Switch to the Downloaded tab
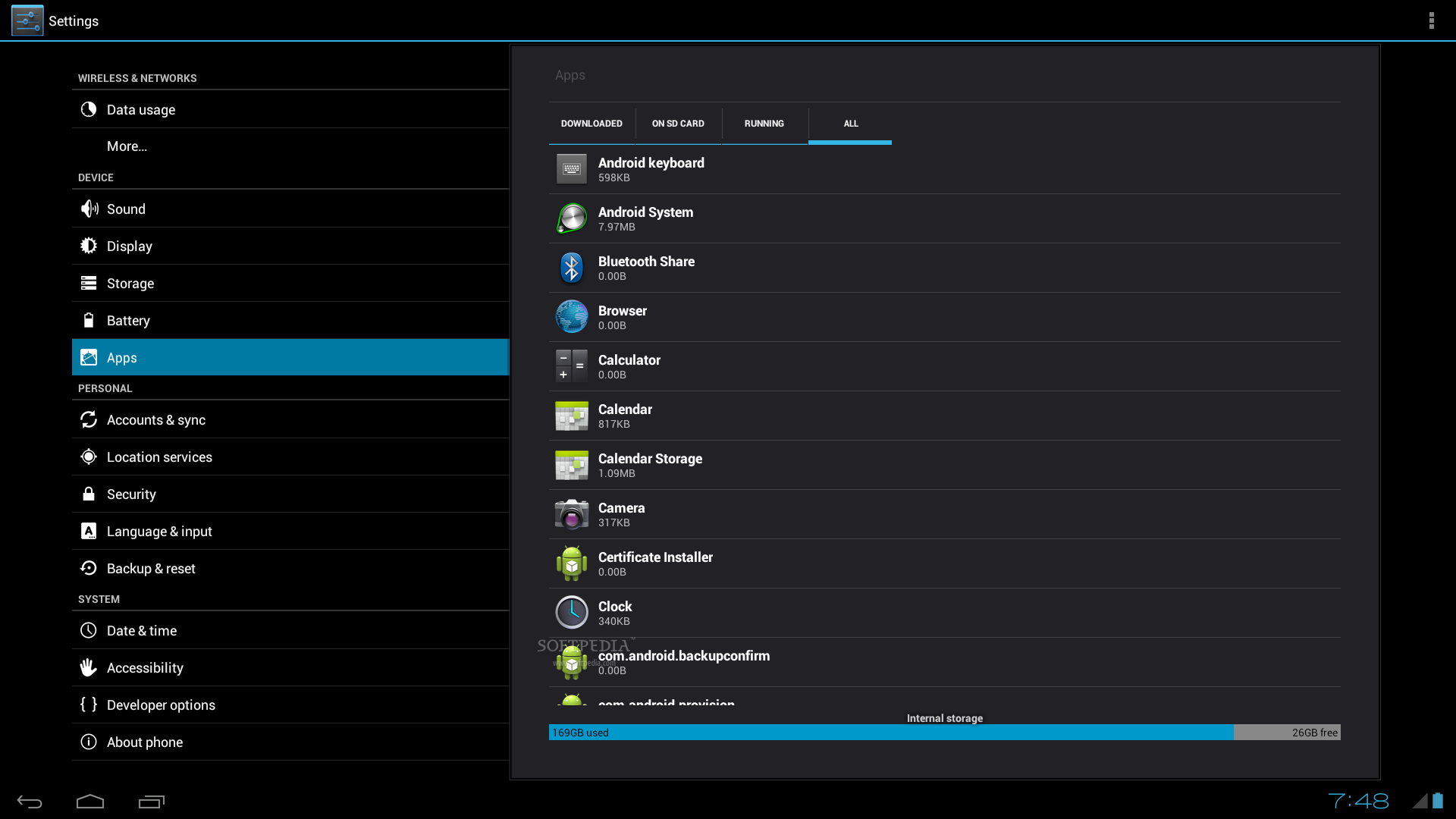Viewport: 1456px width, 819px height. [591, 124]
